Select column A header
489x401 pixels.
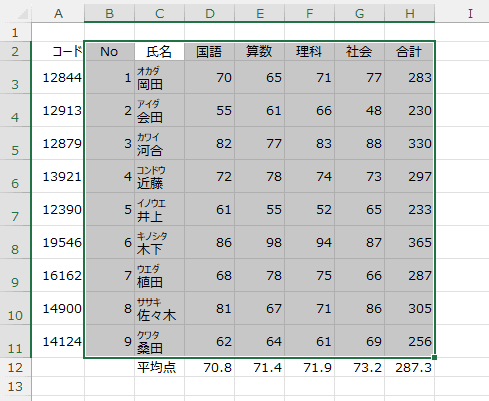[x=58, y=13]
